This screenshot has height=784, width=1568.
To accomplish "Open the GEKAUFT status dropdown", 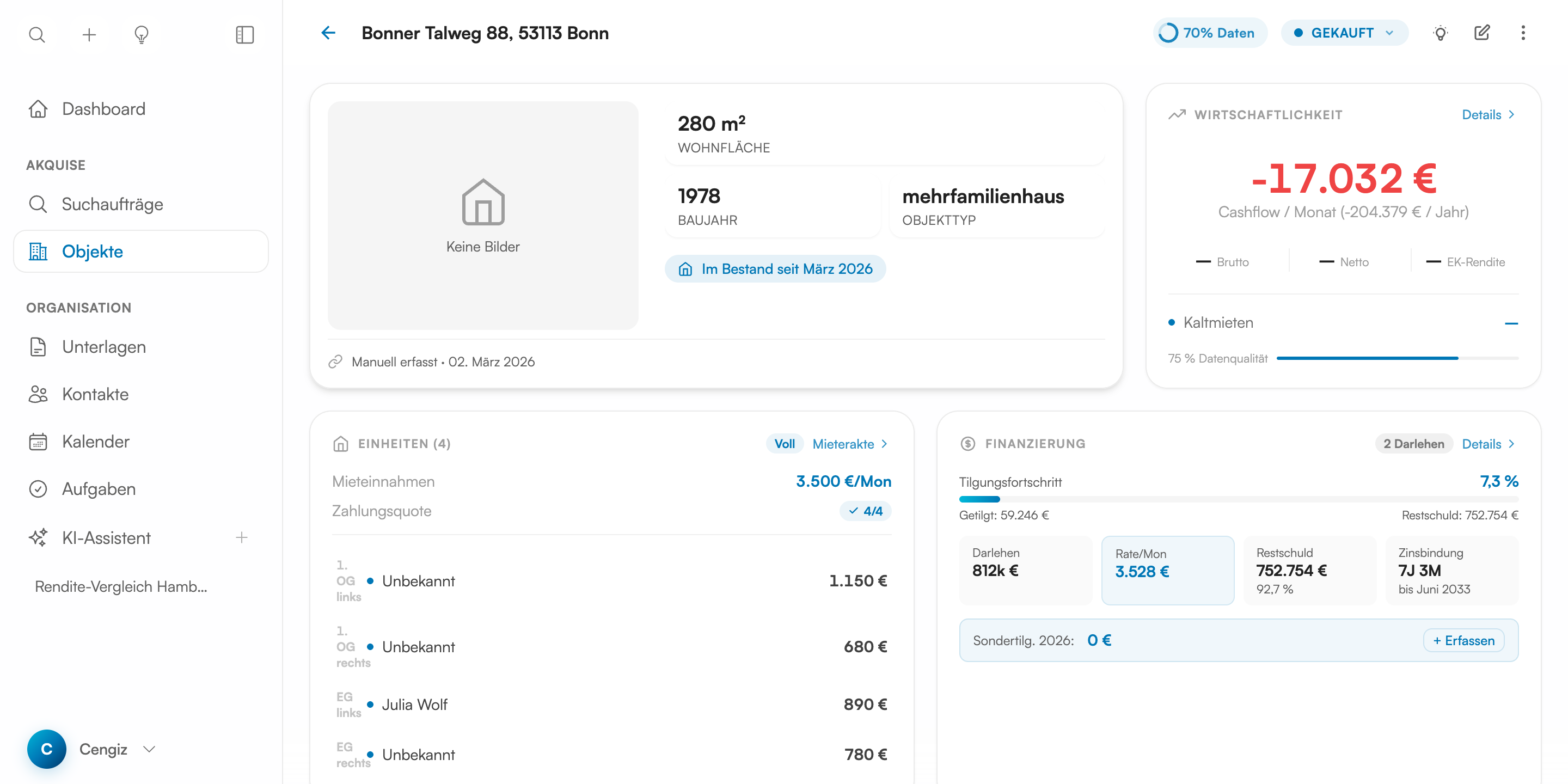I will point(1344,33).
